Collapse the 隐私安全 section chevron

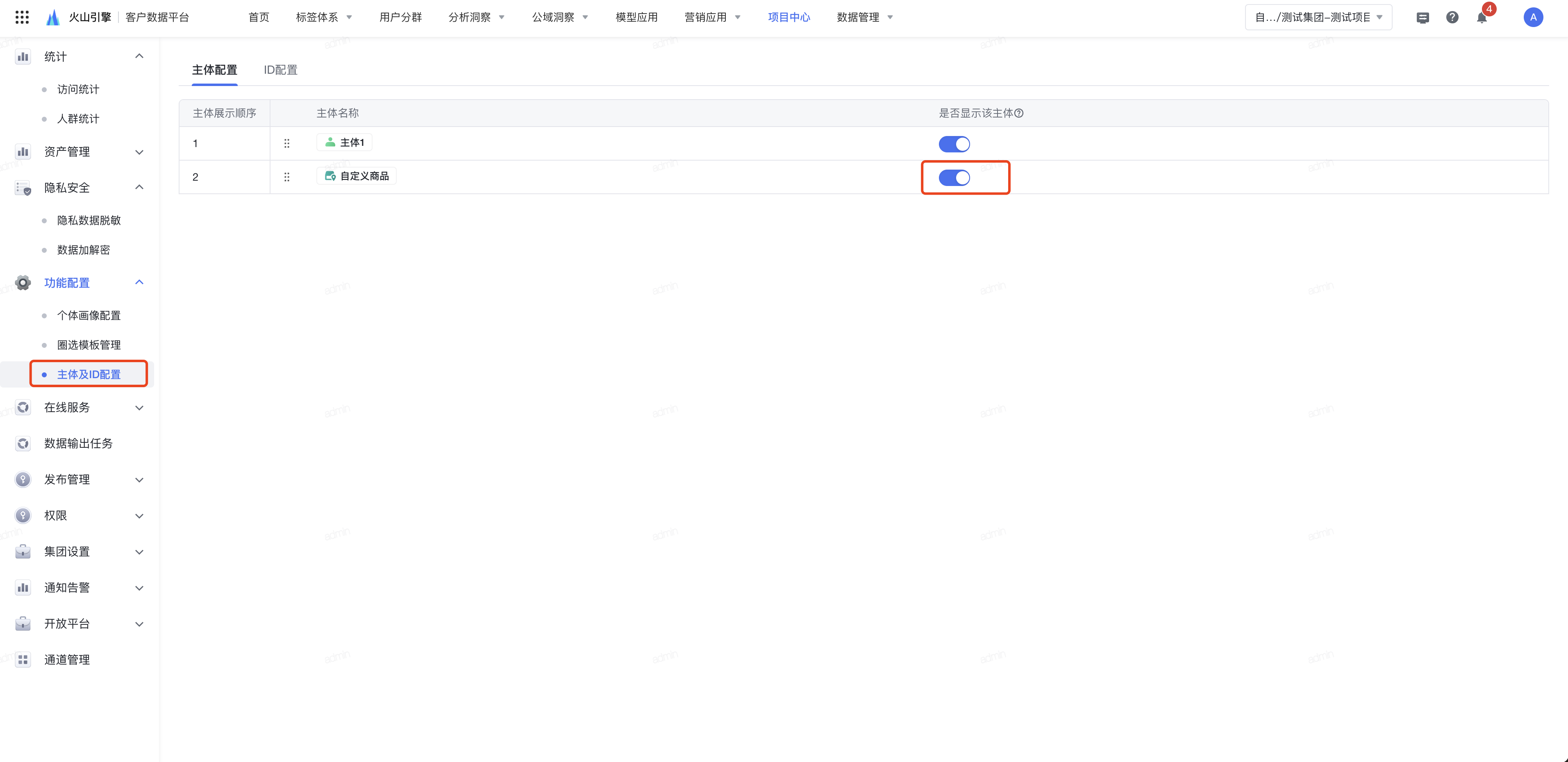click(139, 187)
